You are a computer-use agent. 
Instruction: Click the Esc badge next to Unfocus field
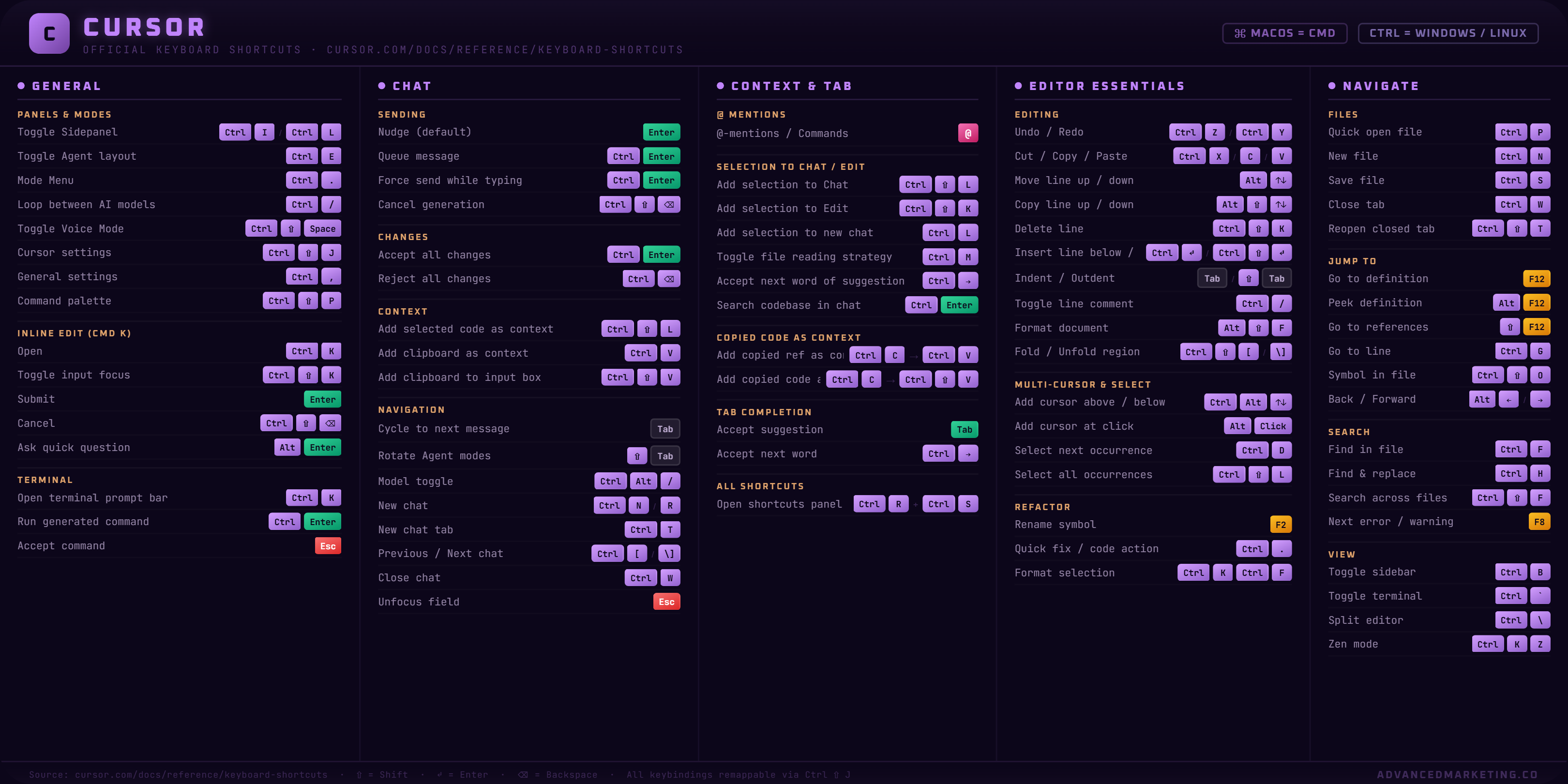point(666,602)
